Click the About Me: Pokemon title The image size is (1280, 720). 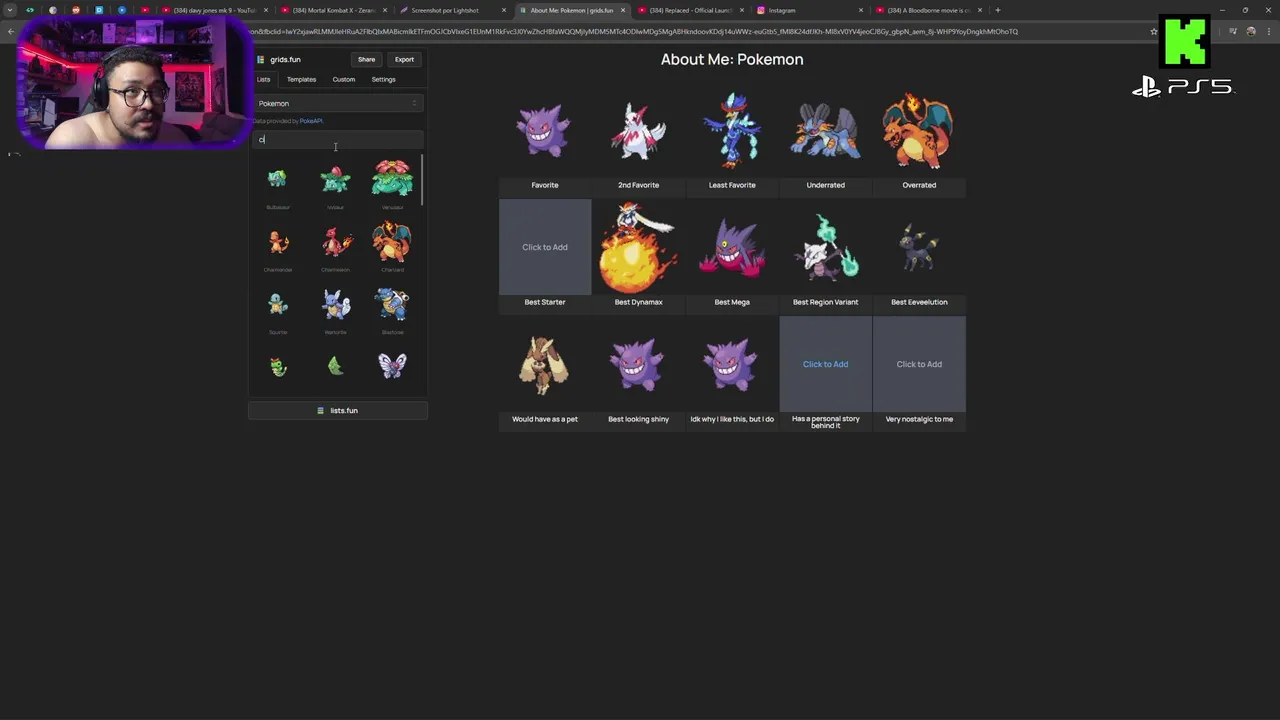732,59
